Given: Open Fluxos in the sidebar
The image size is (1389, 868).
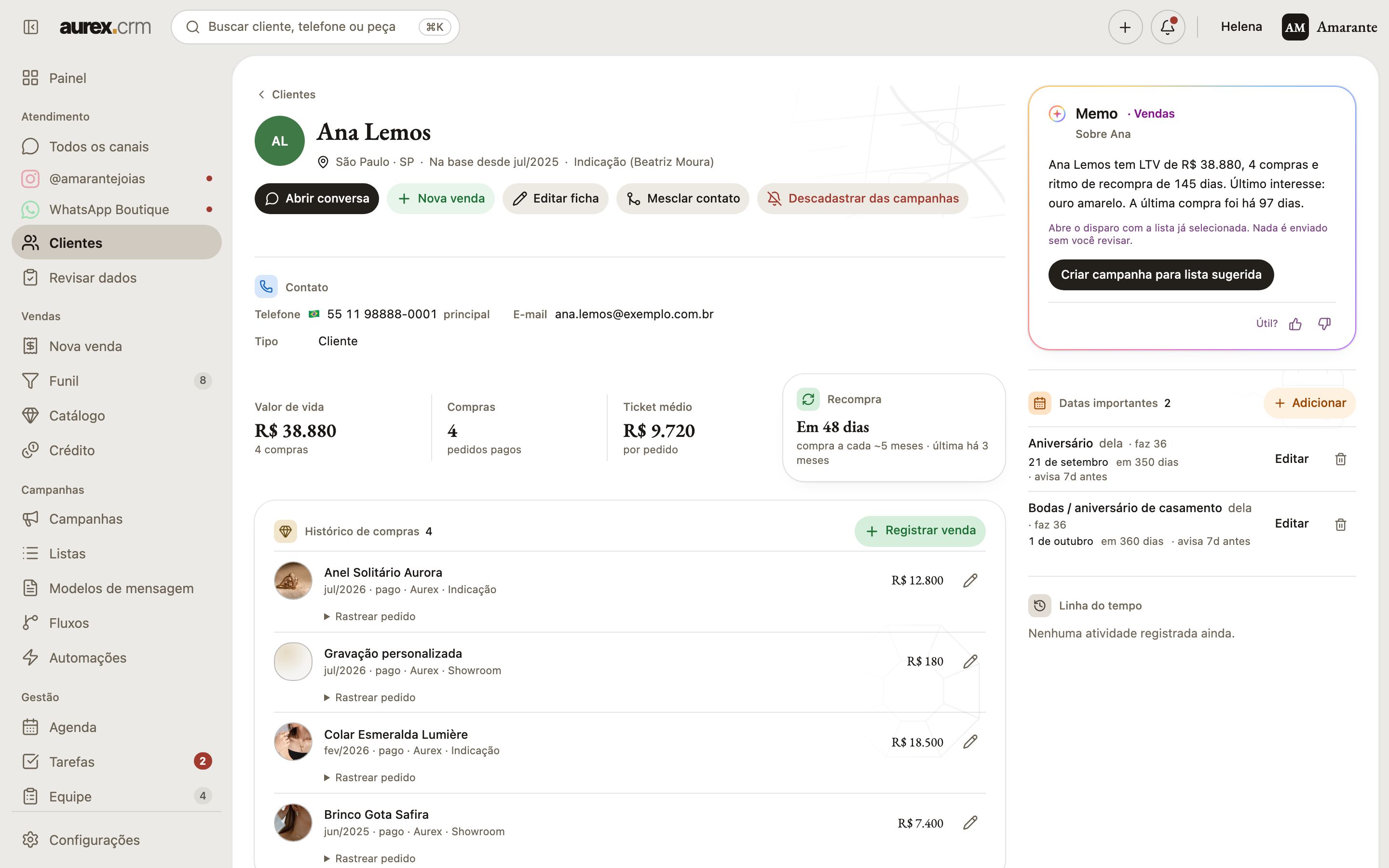Looking at the screenshot, I should pyautogui.click(x=117, y=623).
